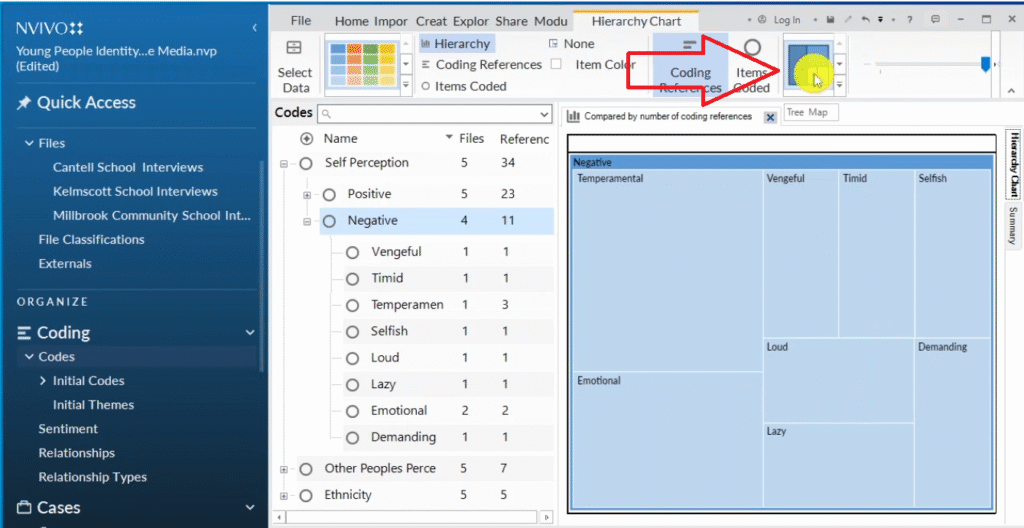Choose the Tree Map chart type thumbnail
Image resolution: width=1024 pixels, height=528 pixels.
[809, 64]
